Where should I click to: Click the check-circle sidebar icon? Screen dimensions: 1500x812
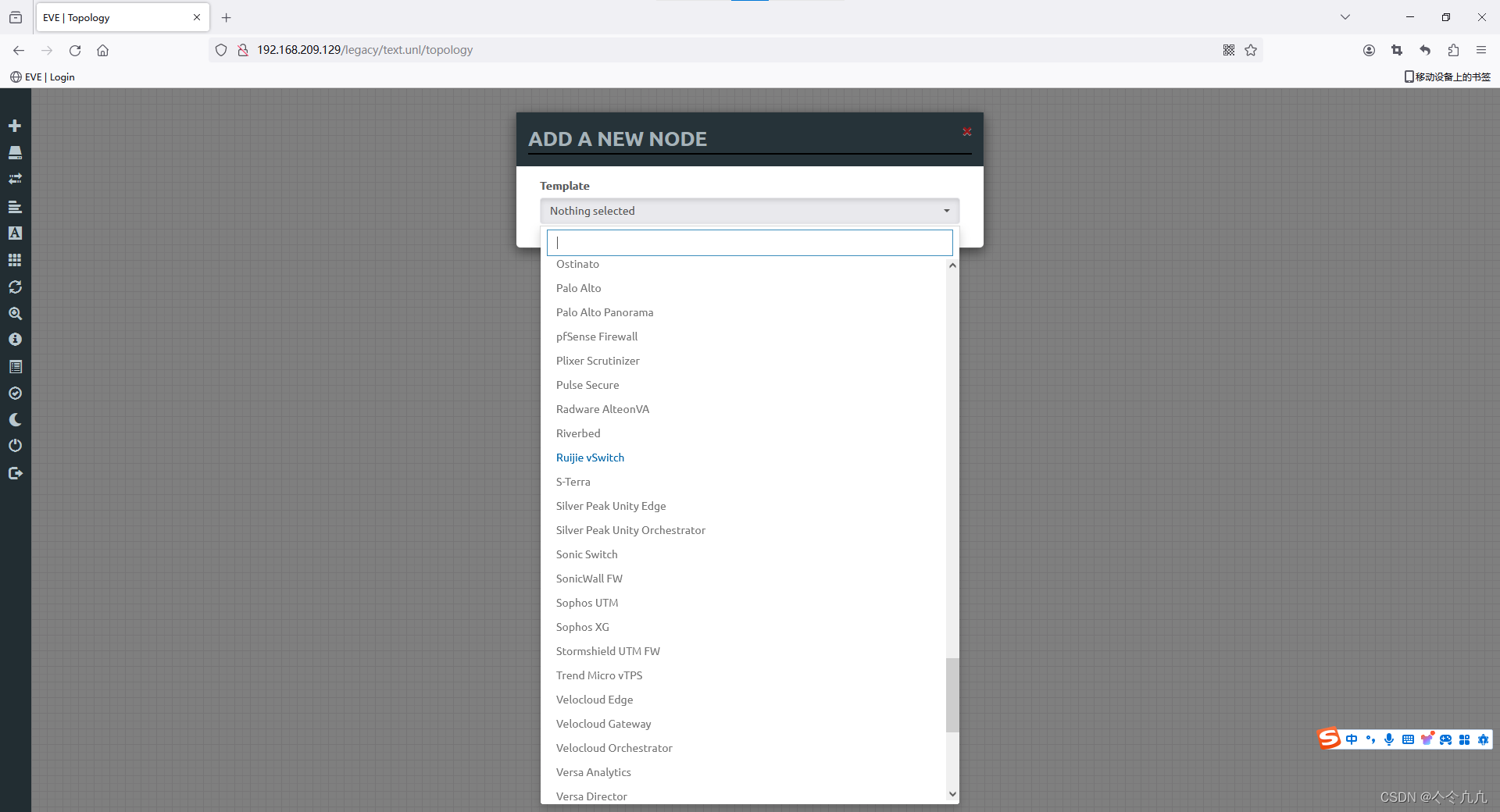coord(15,393)
